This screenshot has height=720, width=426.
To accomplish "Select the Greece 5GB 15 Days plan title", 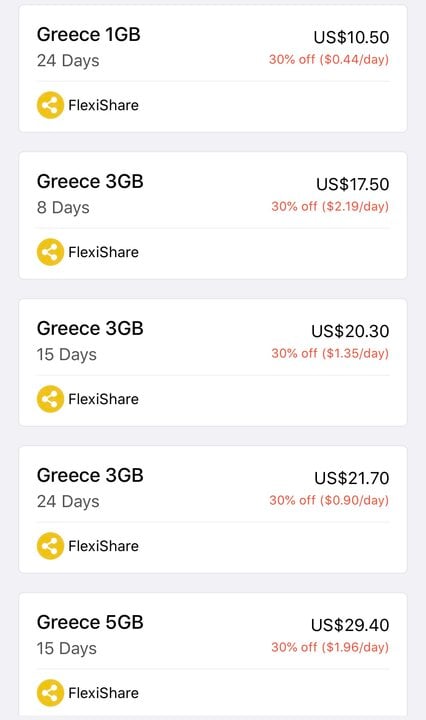I will coord(90,622).
